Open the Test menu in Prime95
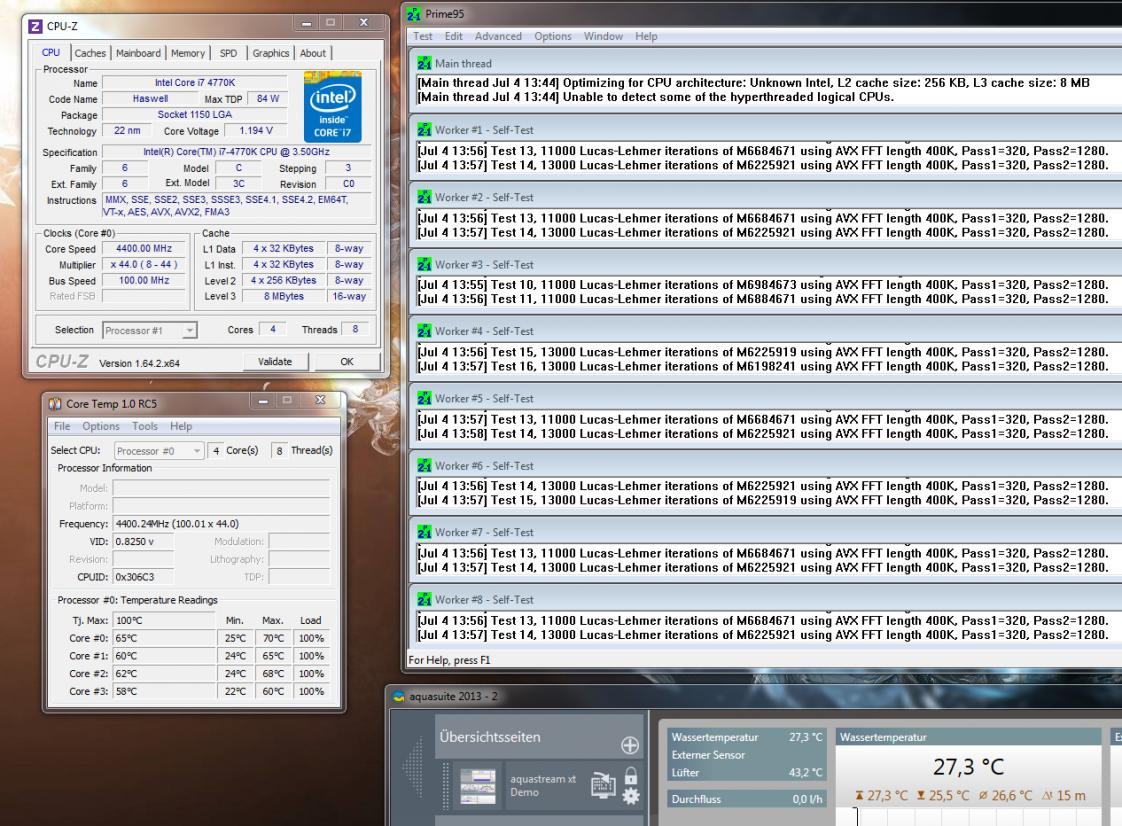The width and height of the screenshot is (1122, 826). pyautogui.click(x=422, y=36)
